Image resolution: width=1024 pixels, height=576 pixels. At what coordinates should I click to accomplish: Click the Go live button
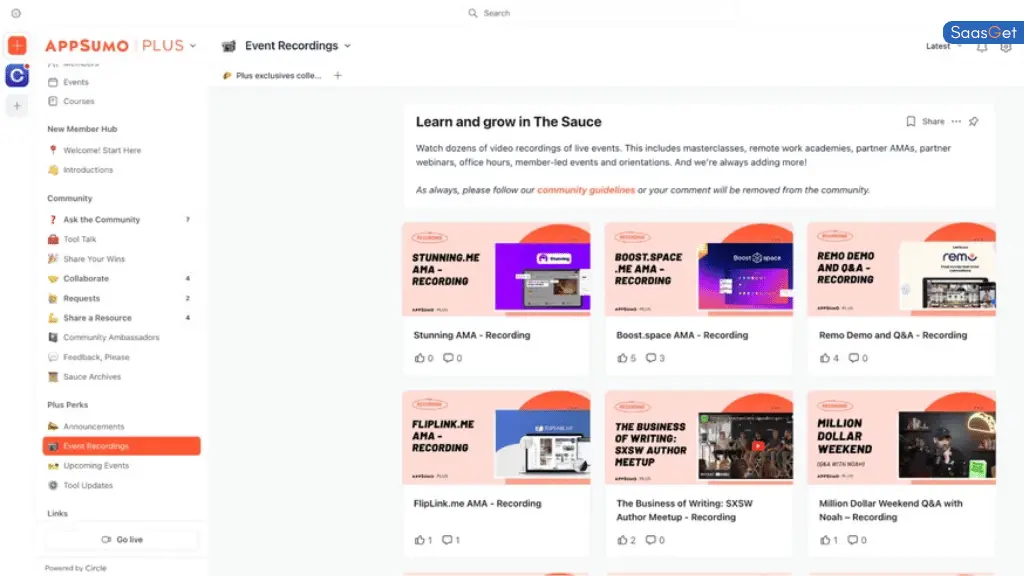coord(121,539)
